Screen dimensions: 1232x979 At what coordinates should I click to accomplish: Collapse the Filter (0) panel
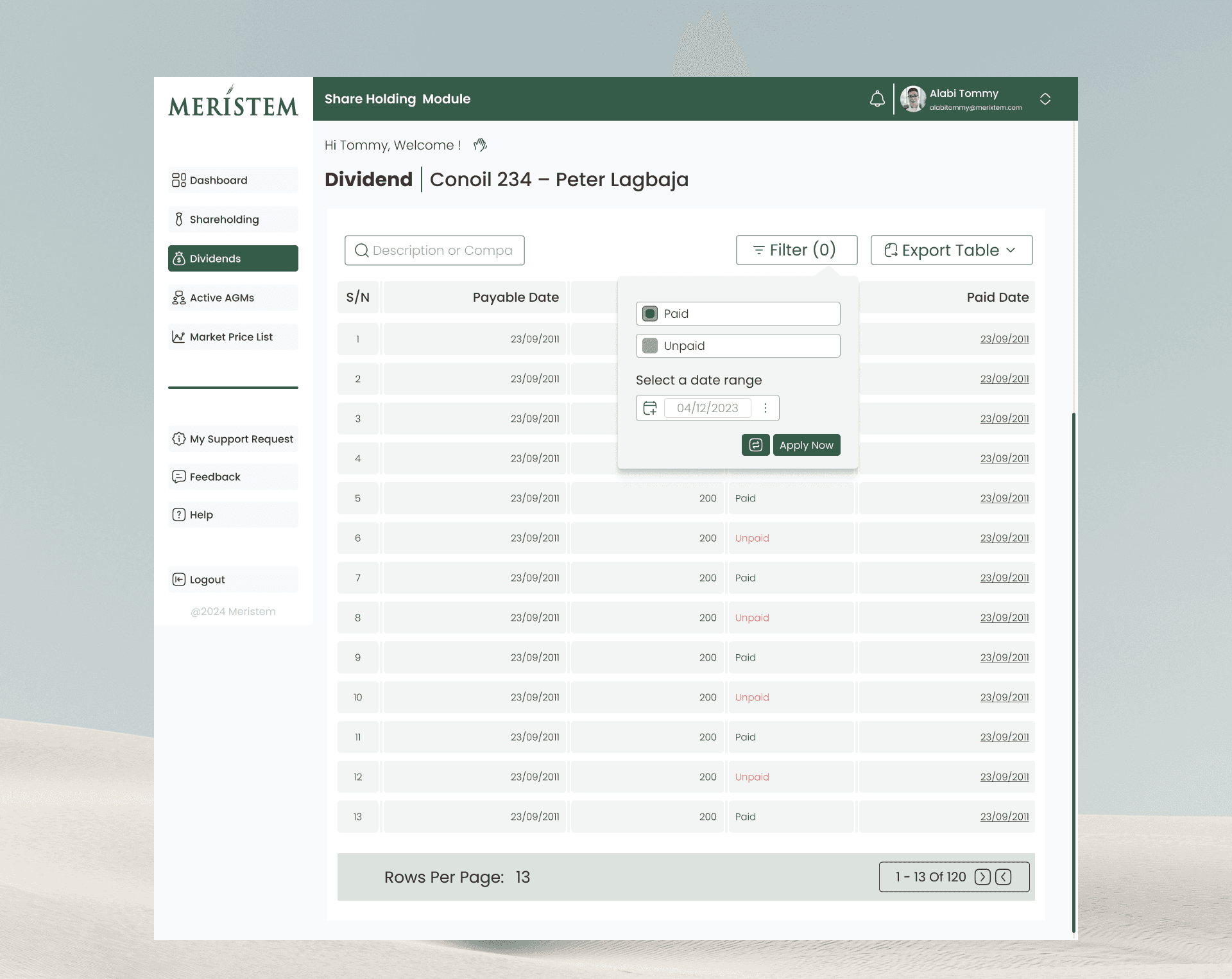(x=796, y=250)
